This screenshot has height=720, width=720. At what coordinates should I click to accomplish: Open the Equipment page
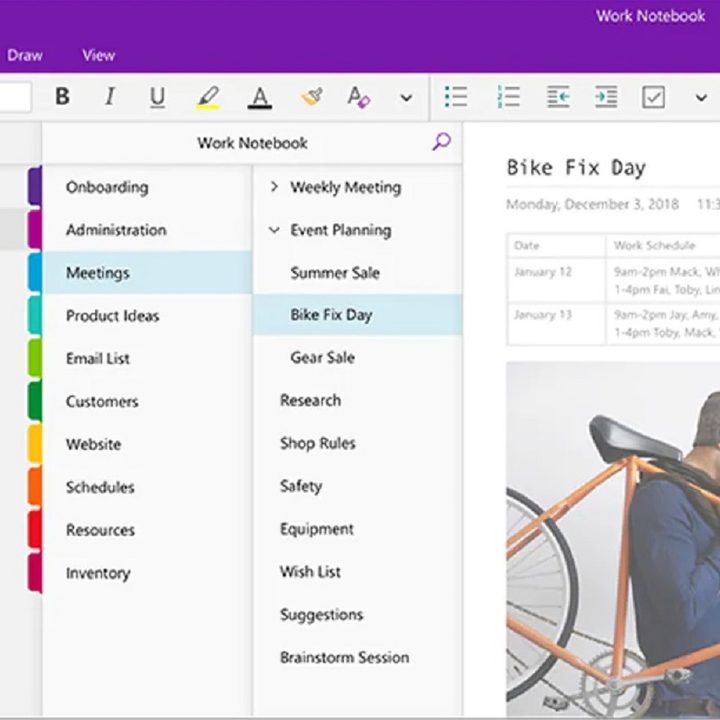click(358, 529)
